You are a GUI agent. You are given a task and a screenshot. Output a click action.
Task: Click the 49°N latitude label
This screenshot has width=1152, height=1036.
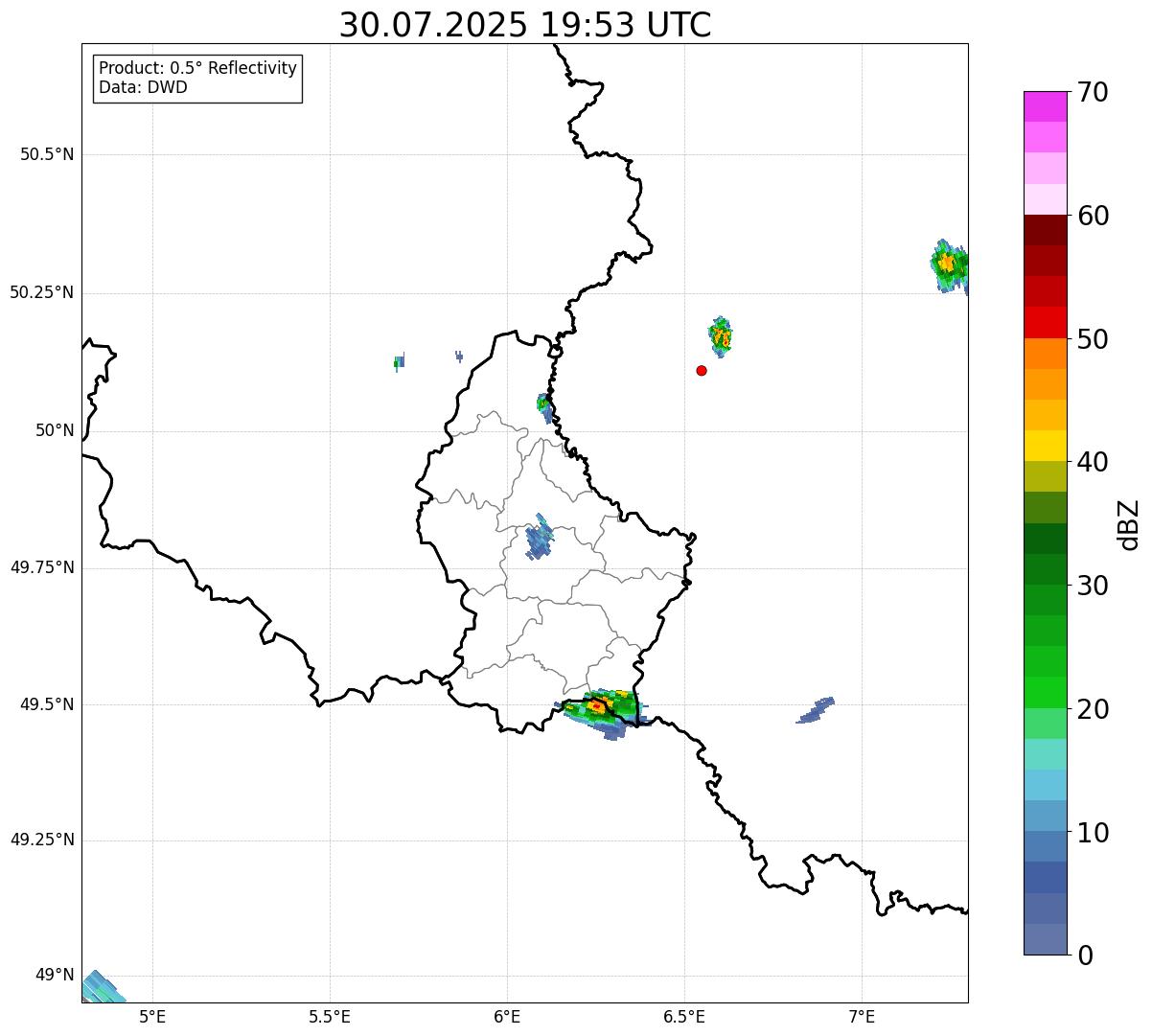55,975
